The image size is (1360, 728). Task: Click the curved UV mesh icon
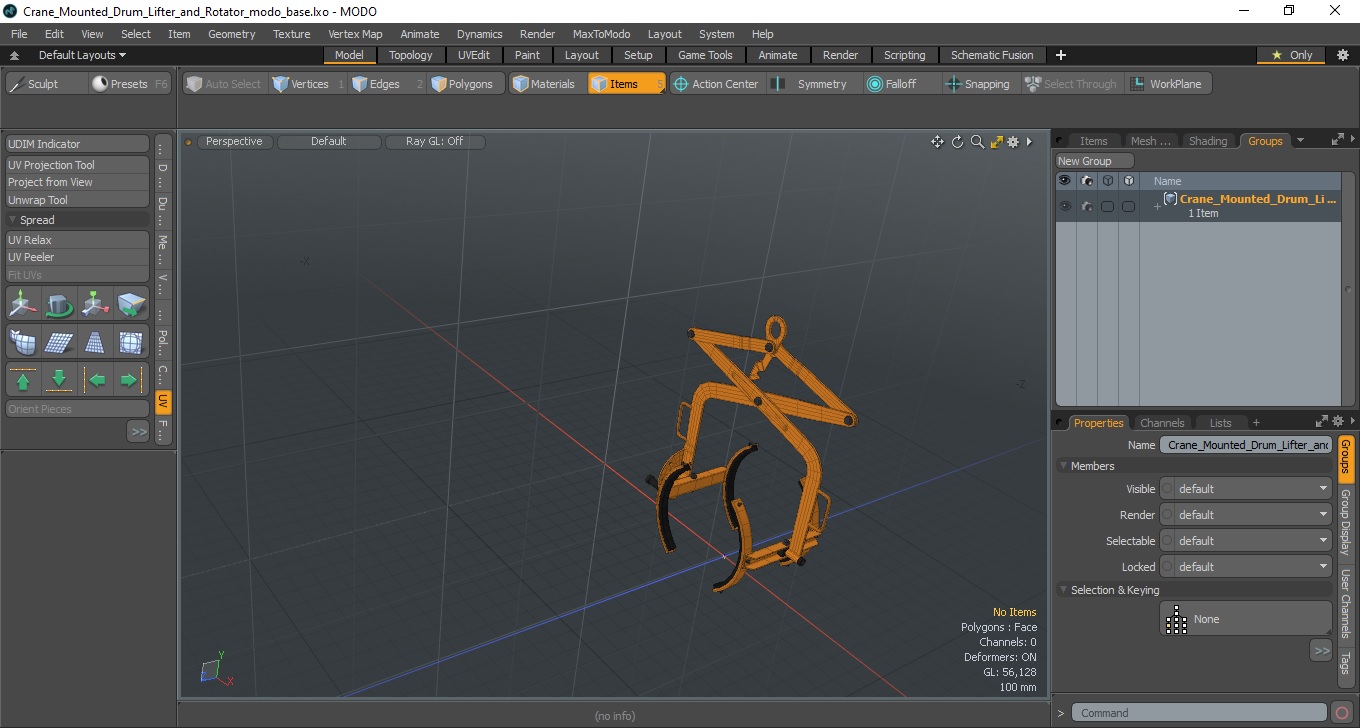[23, 342]
